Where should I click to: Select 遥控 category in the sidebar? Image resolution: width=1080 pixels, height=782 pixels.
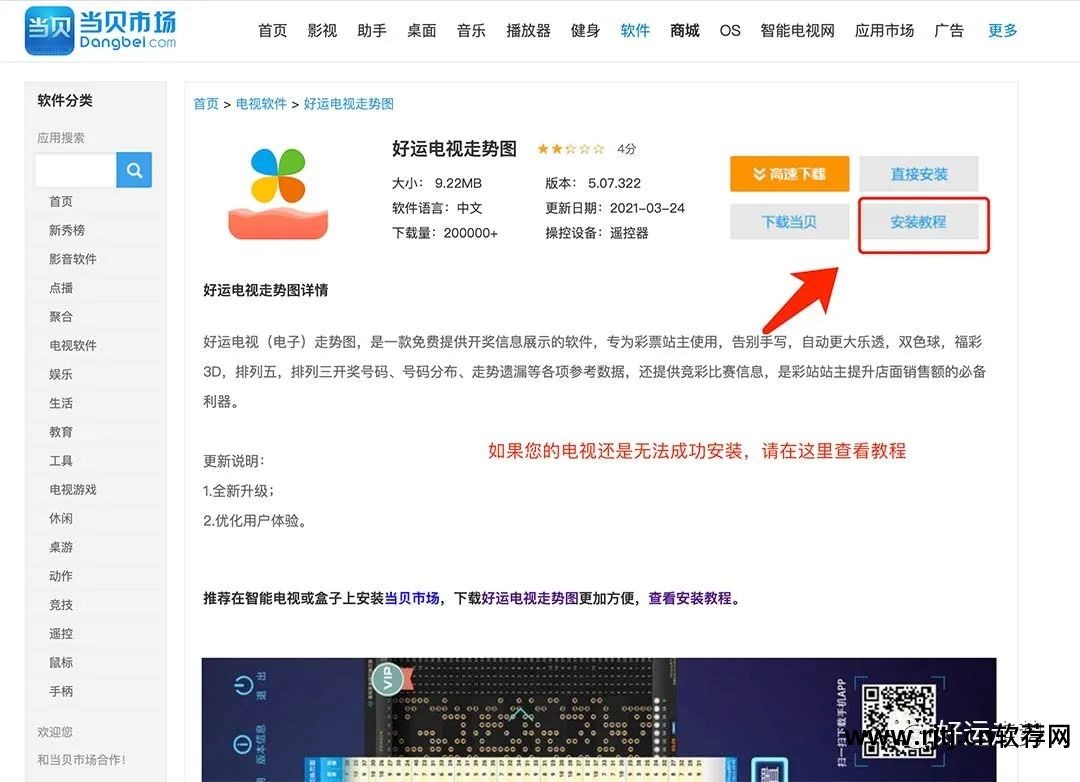coord(60,633)
